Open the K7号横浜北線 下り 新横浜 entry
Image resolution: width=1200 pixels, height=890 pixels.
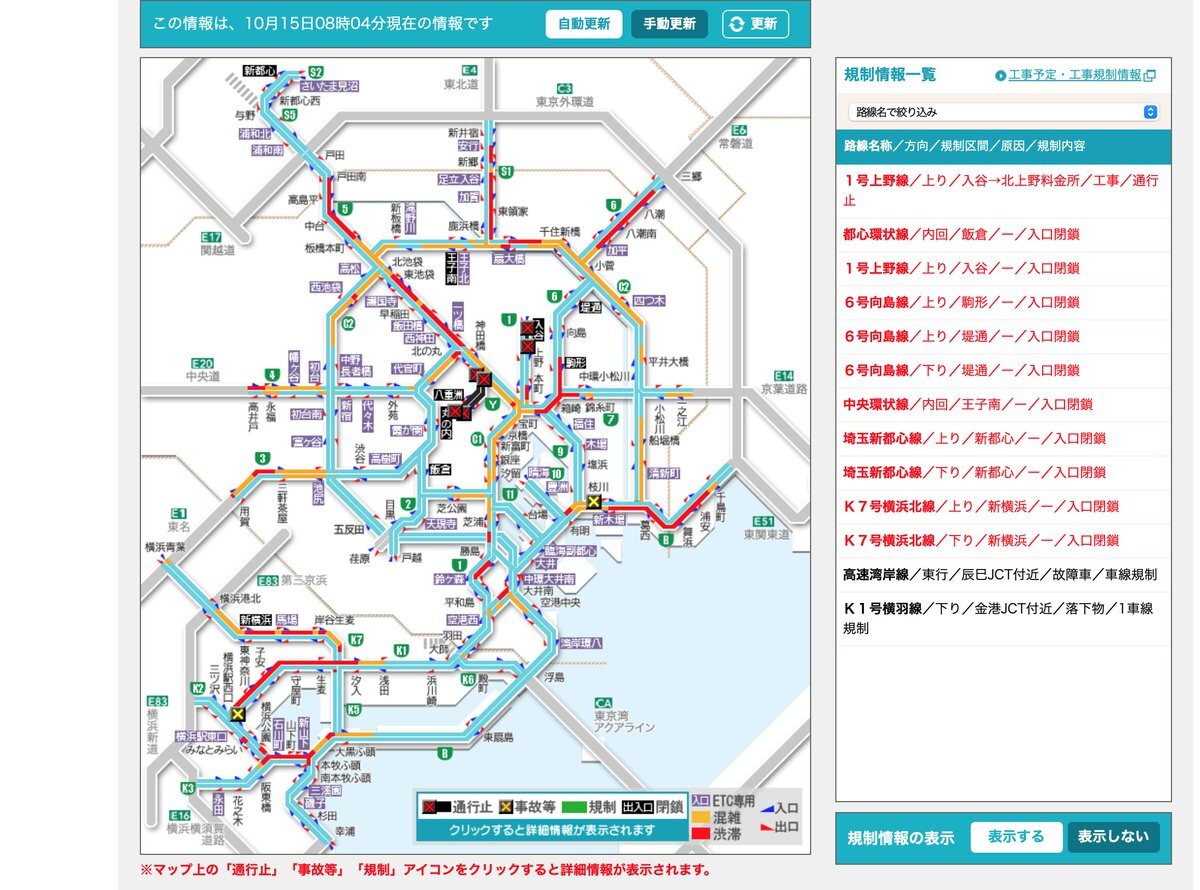tap(1003, 540)
